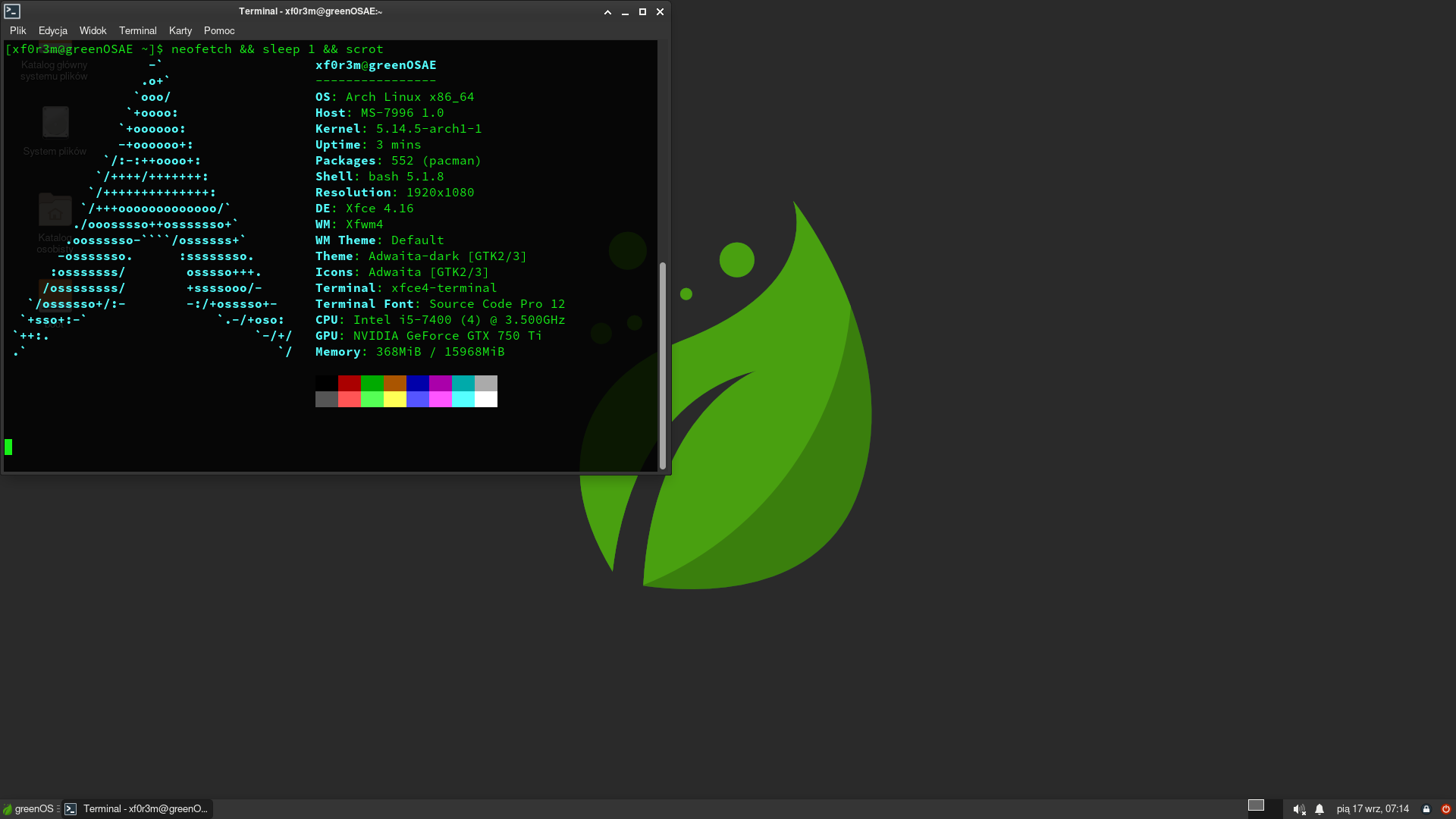Click the lock screen icon
This screenshot has height=819, width=1456.
pos(1426,809)
